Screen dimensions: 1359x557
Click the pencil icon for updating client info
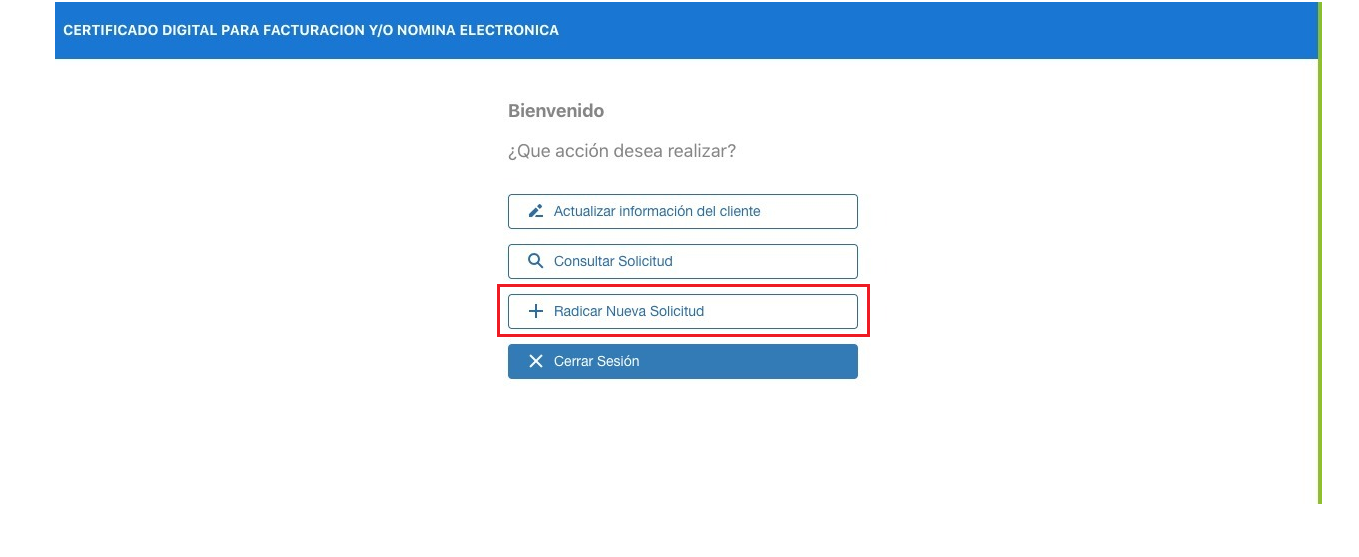[536, 211]
